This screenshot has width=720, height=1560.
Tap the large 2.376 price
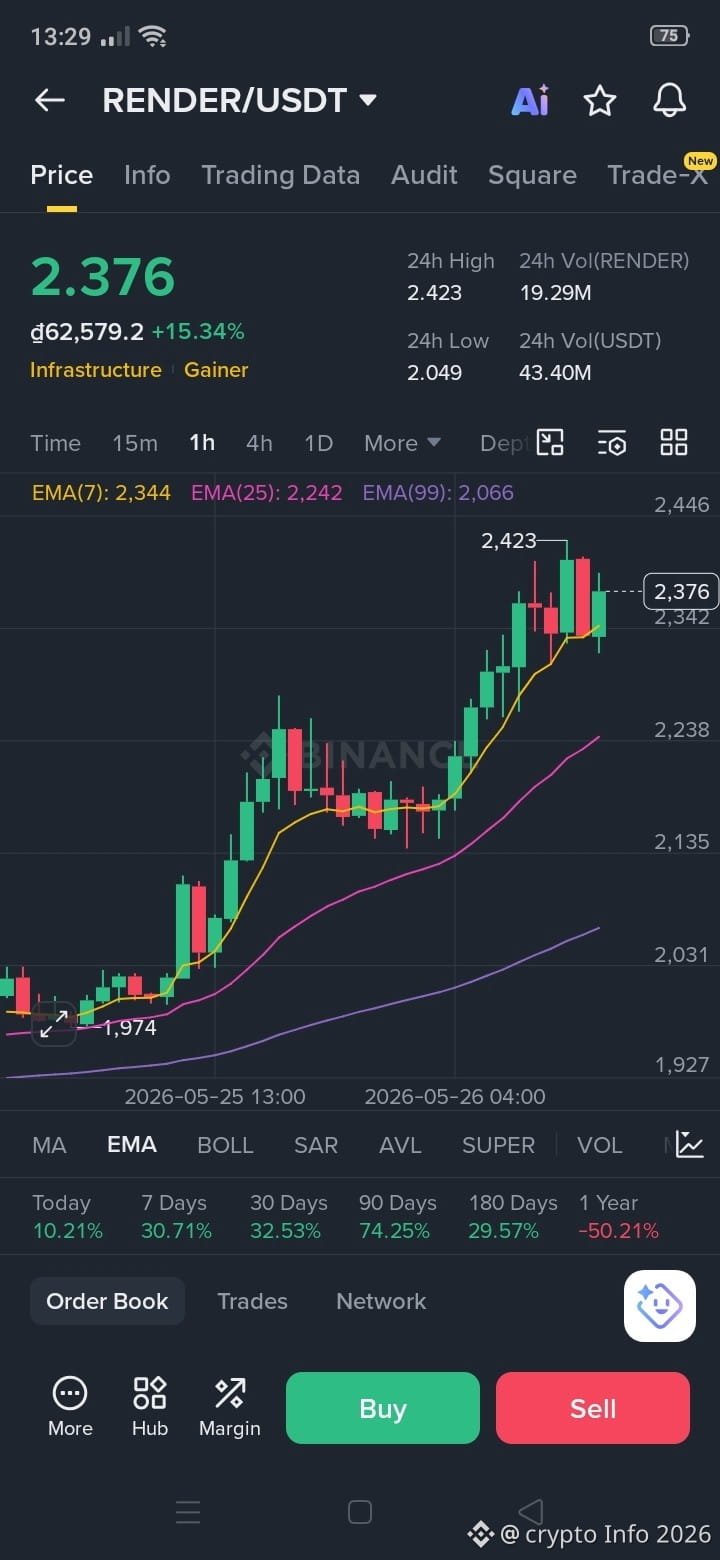point(103,277)
